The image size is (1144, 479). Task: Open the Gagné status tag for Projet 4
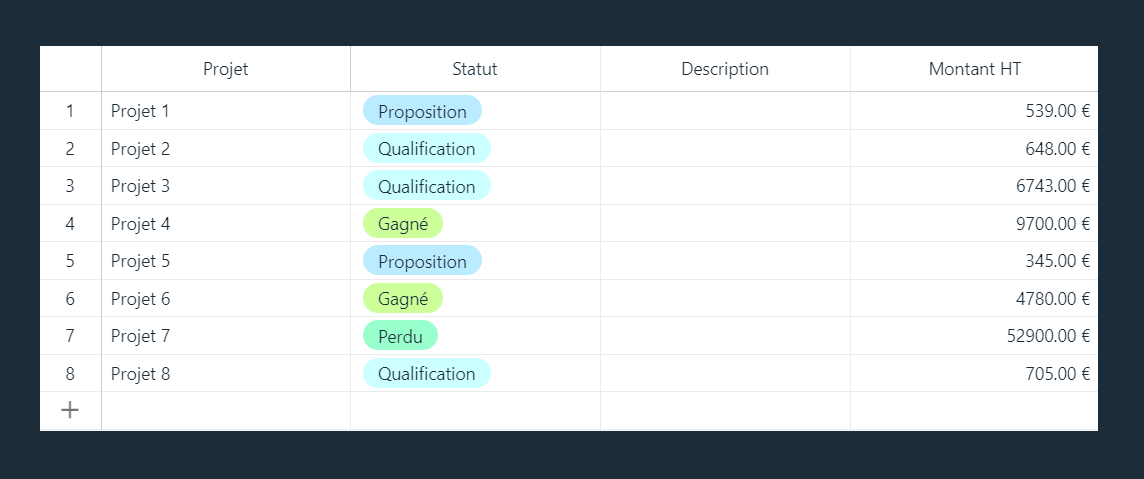403,224
